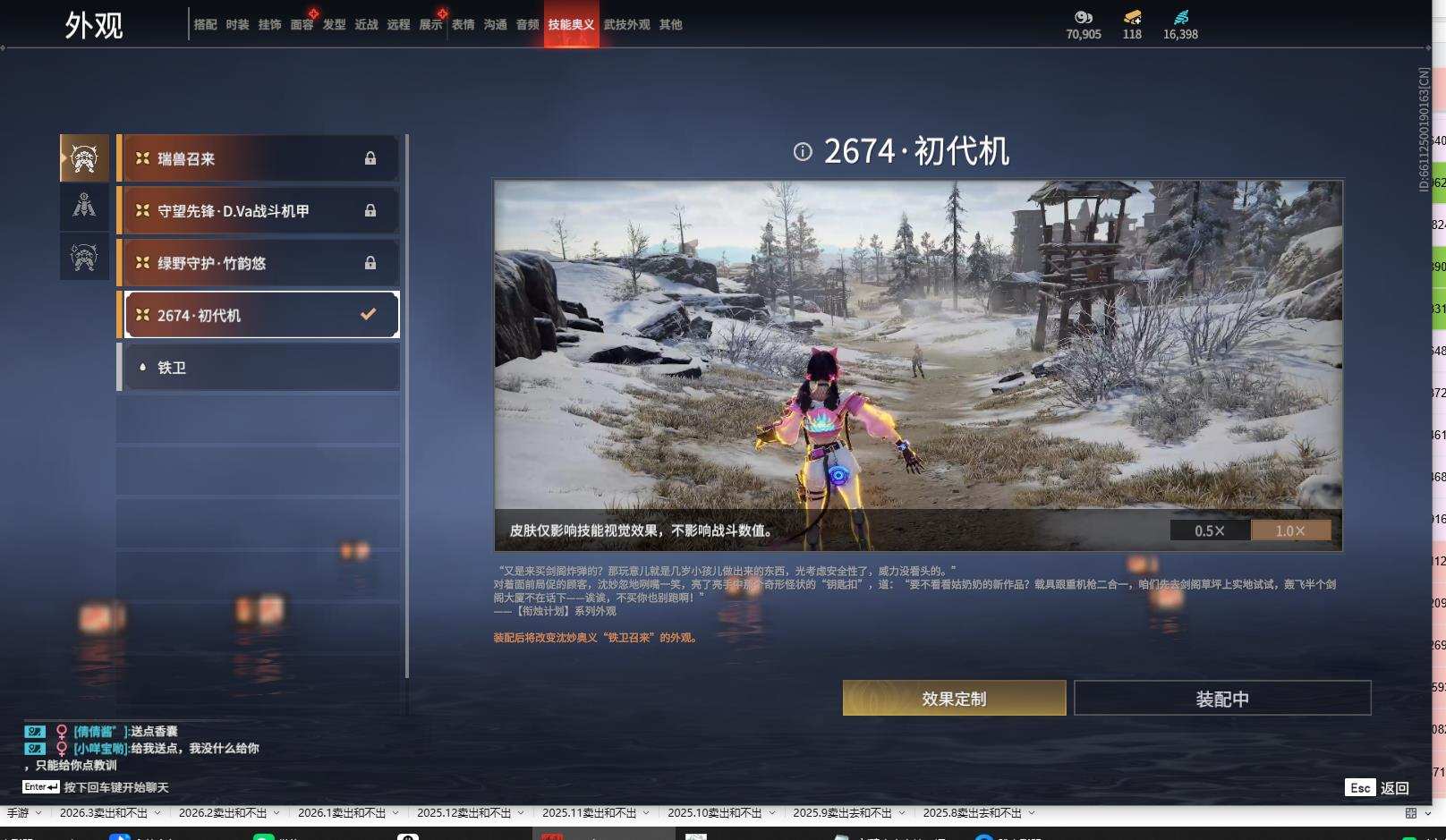Click the lock icon on 守望先锋·D.Va战斗机甲 skin

(x=370, y=210)
